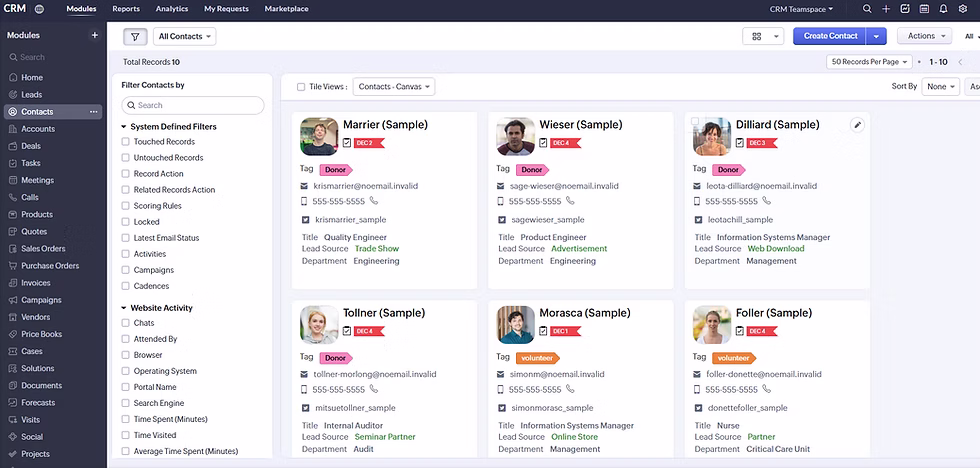Open the Actions dropdown

[x=924, y=36]
